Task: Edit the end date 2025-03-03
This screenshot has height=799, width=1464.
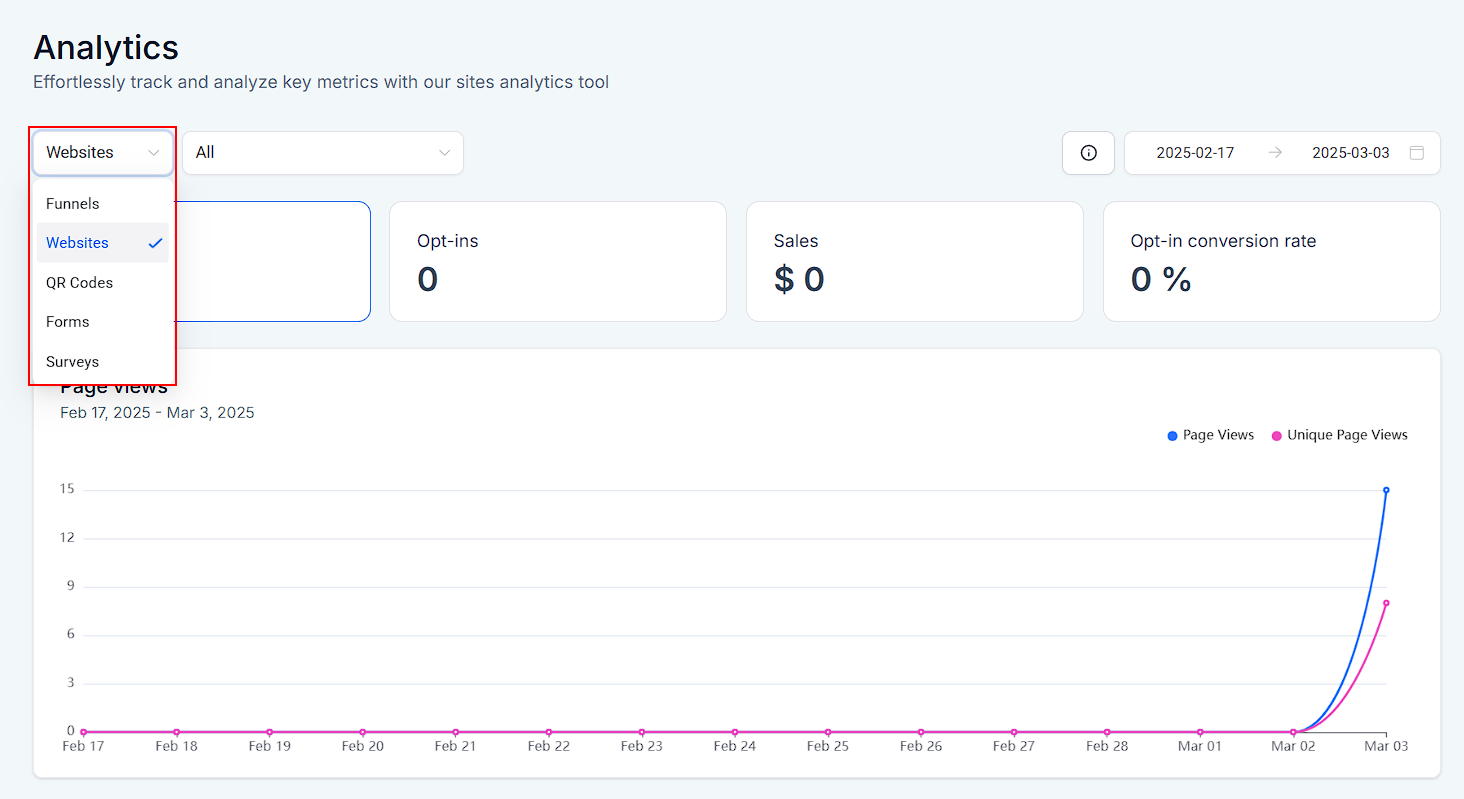Action: point(1350,153)
